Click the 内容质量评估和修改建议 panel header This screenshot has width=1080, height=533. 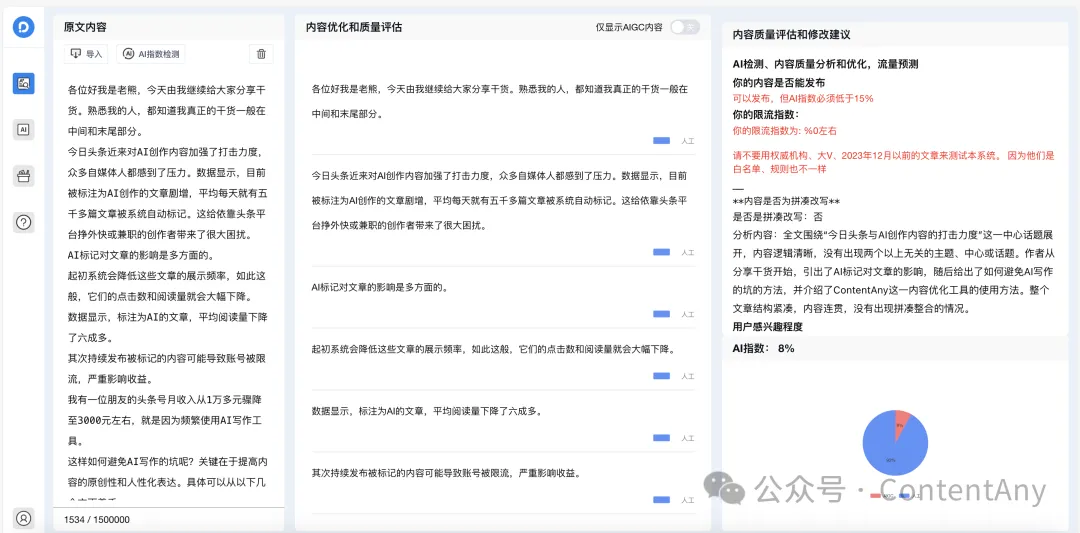[791, 34]
